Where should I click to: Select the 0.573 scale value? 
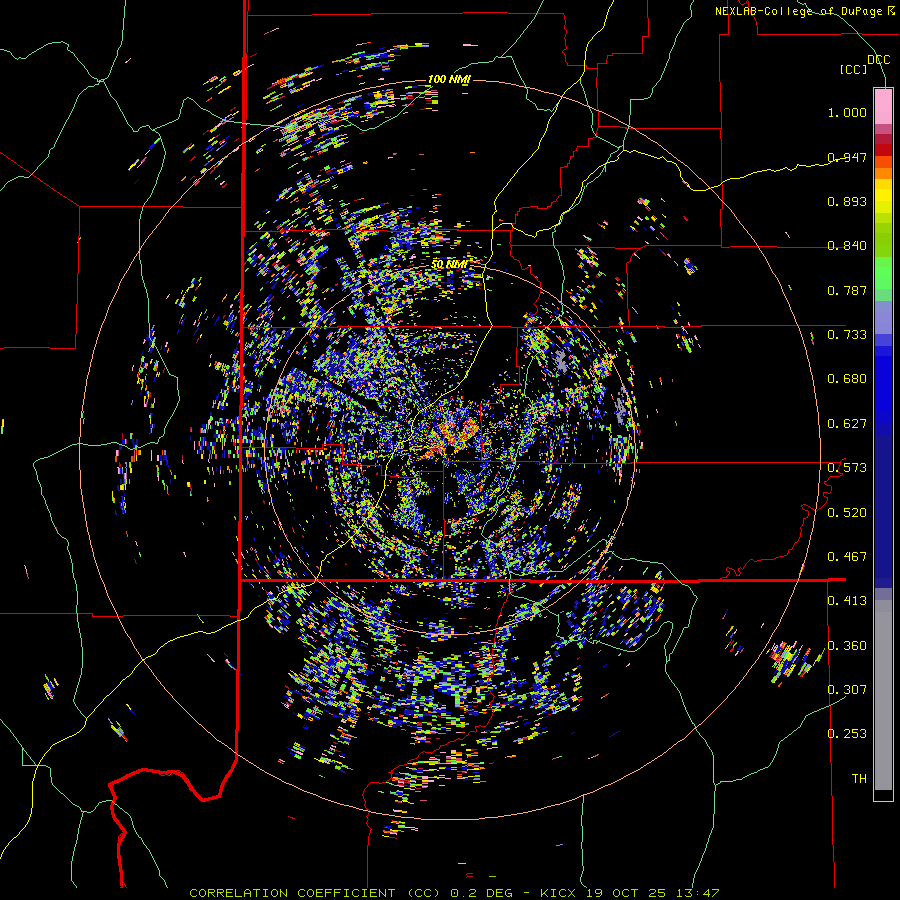point(847,468)
